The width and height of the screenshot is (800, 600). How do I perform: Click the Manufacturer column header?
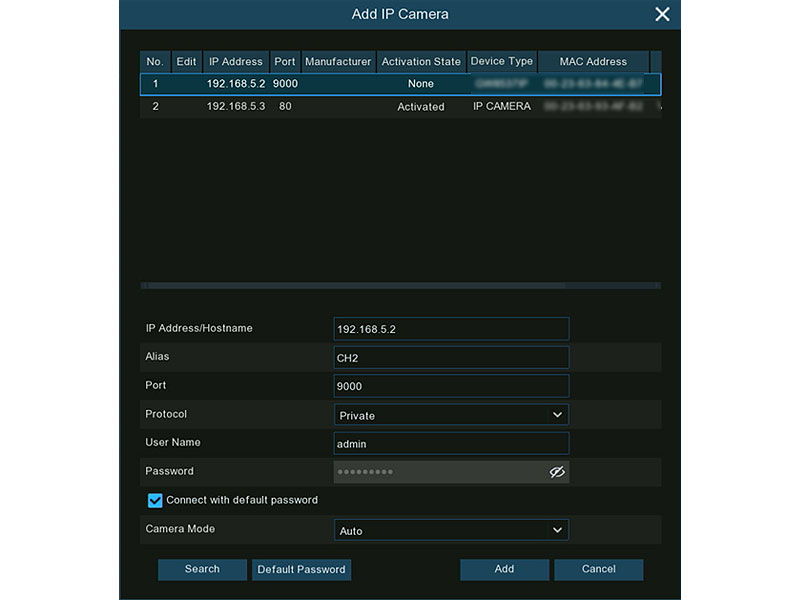(x=338, y=61)
